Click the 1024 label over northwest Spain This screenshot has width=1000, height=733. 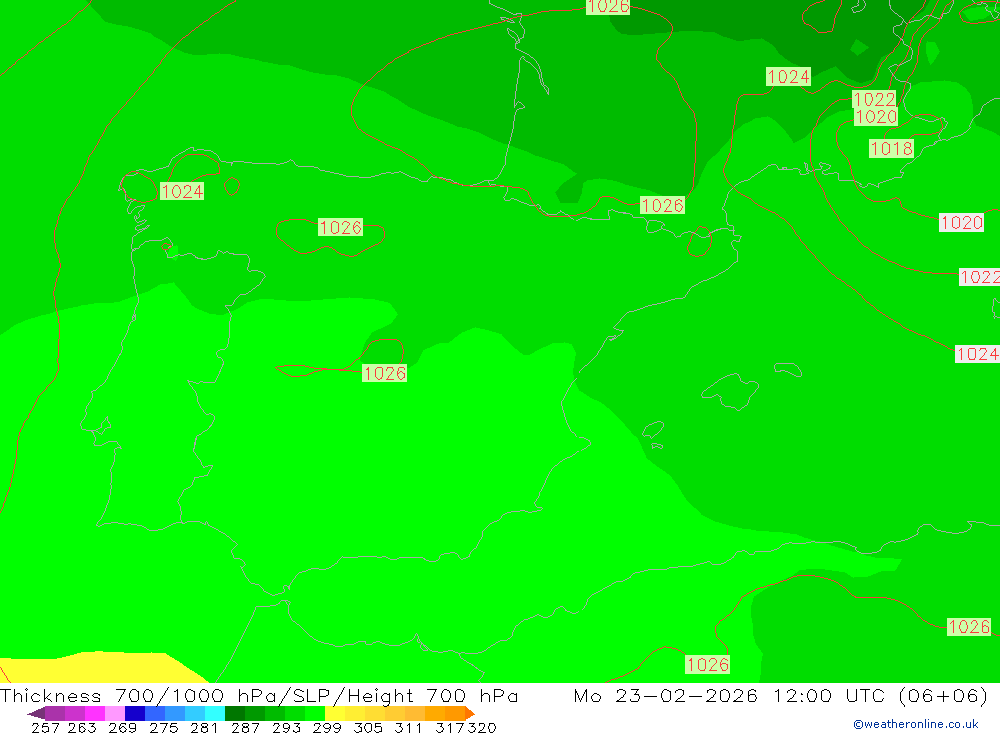182,191
